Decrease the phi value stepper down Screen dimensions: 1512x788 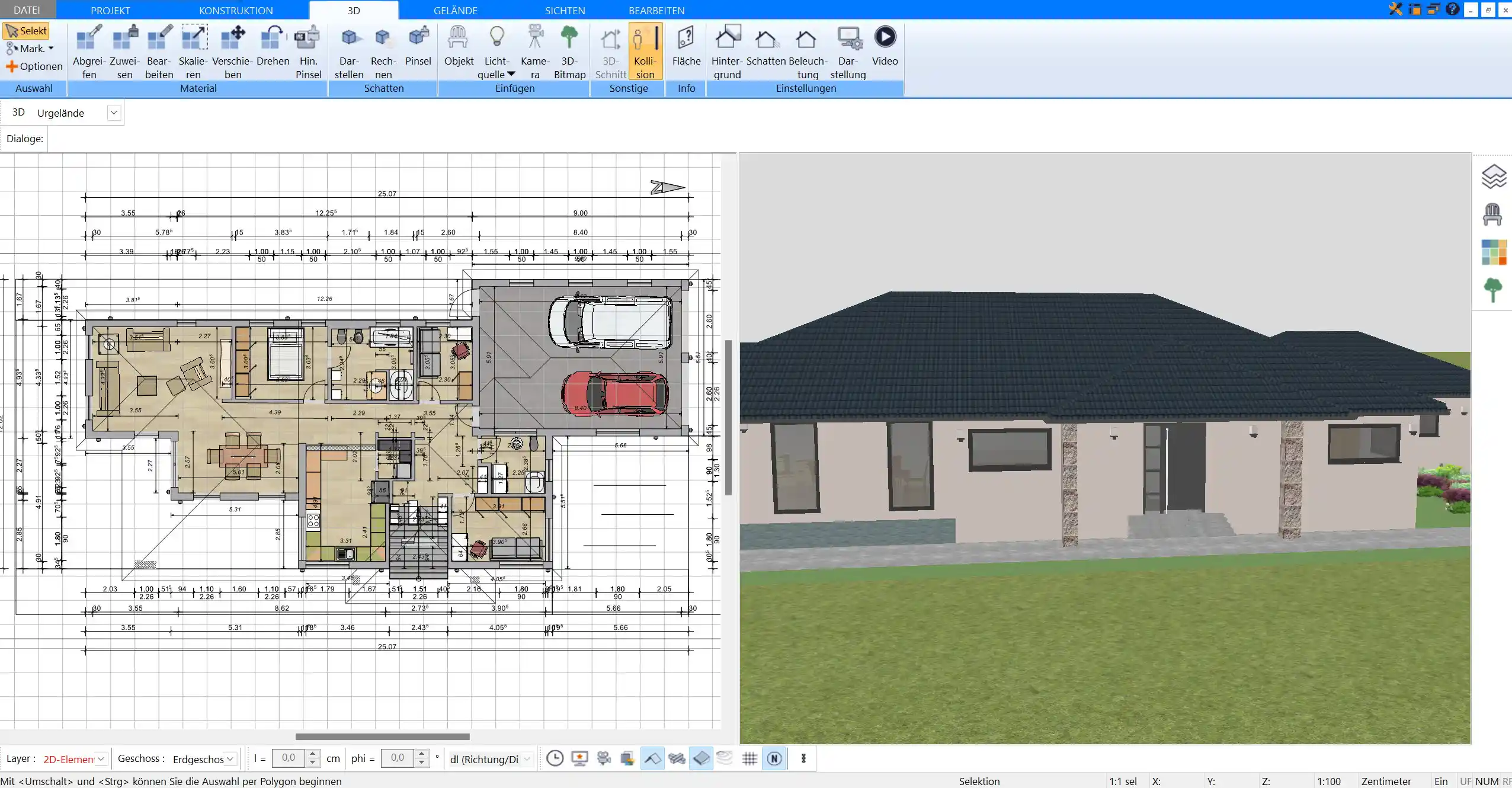pos(422,763)
